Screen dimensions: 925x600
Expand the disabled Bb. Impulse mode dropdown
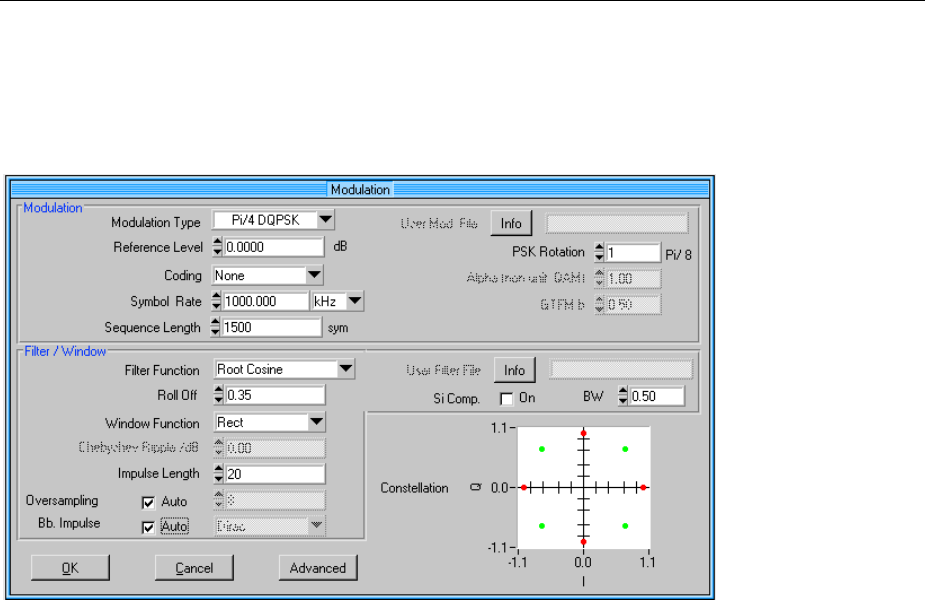(270, 526)
